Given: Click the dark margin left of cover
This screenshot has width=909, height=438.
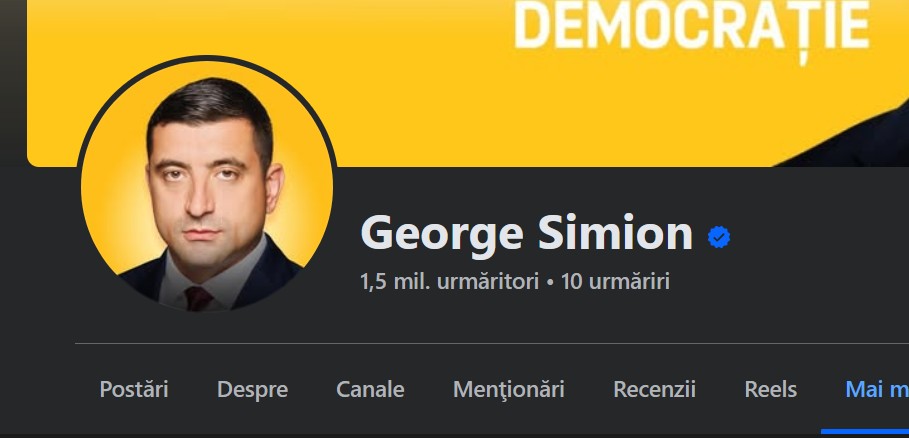Looking at the screenshot, I should coord(13,83).
